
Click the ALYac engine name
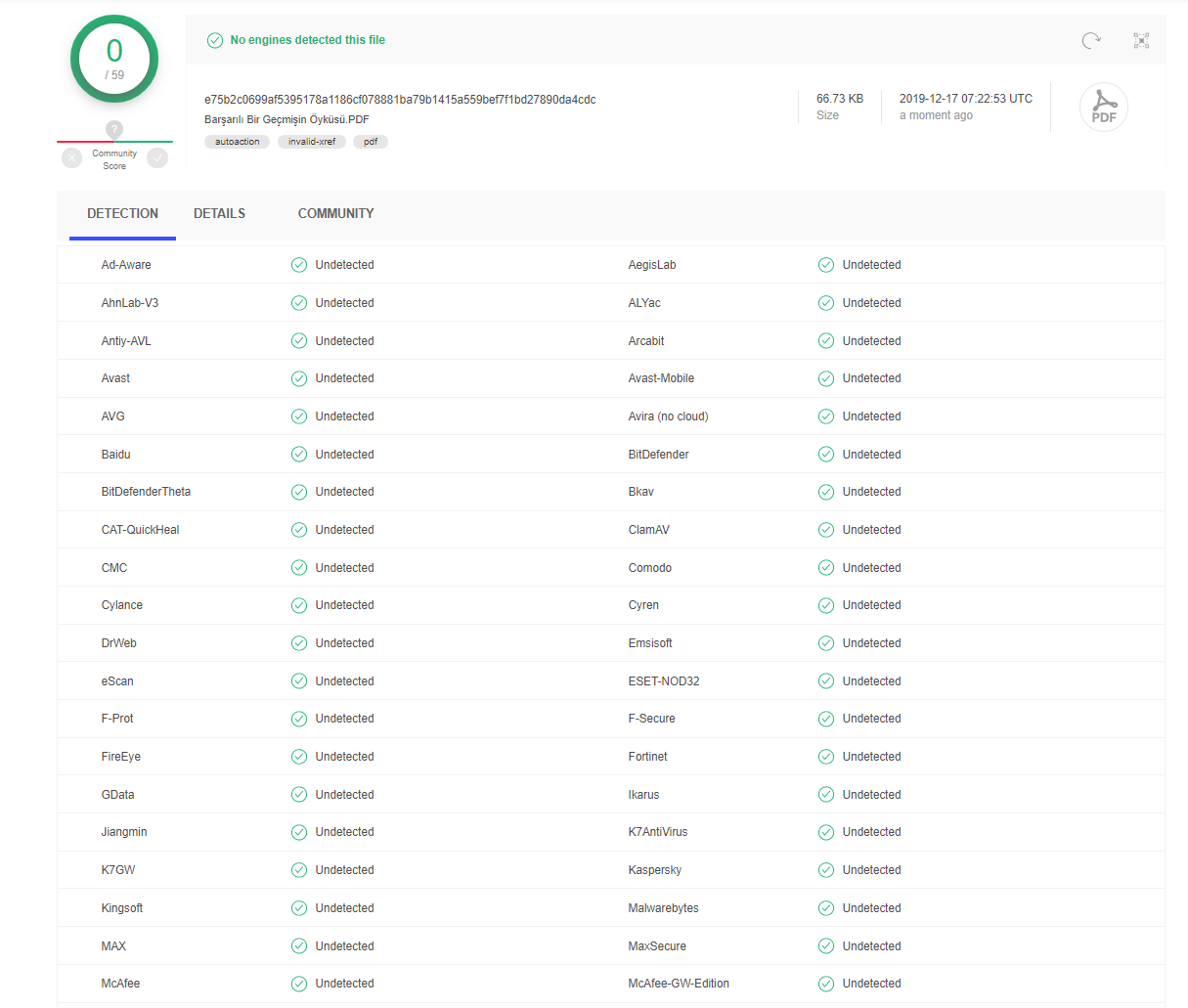point(644,303)
